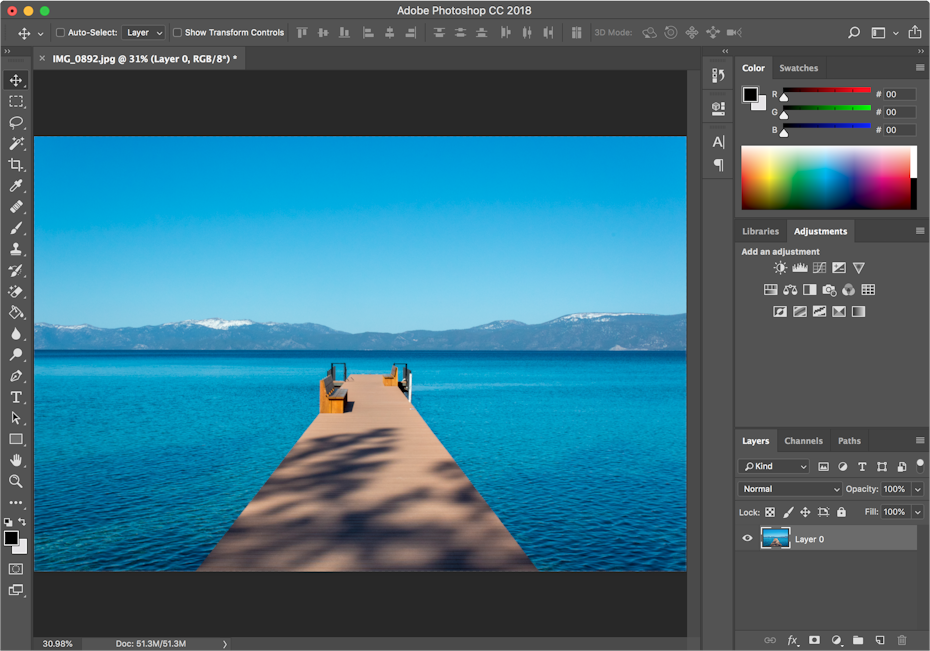Select the Hand tool
Image resolution: width=930 pixels, height=651 pixels.
pyautogui.click(x=16, y=460)
